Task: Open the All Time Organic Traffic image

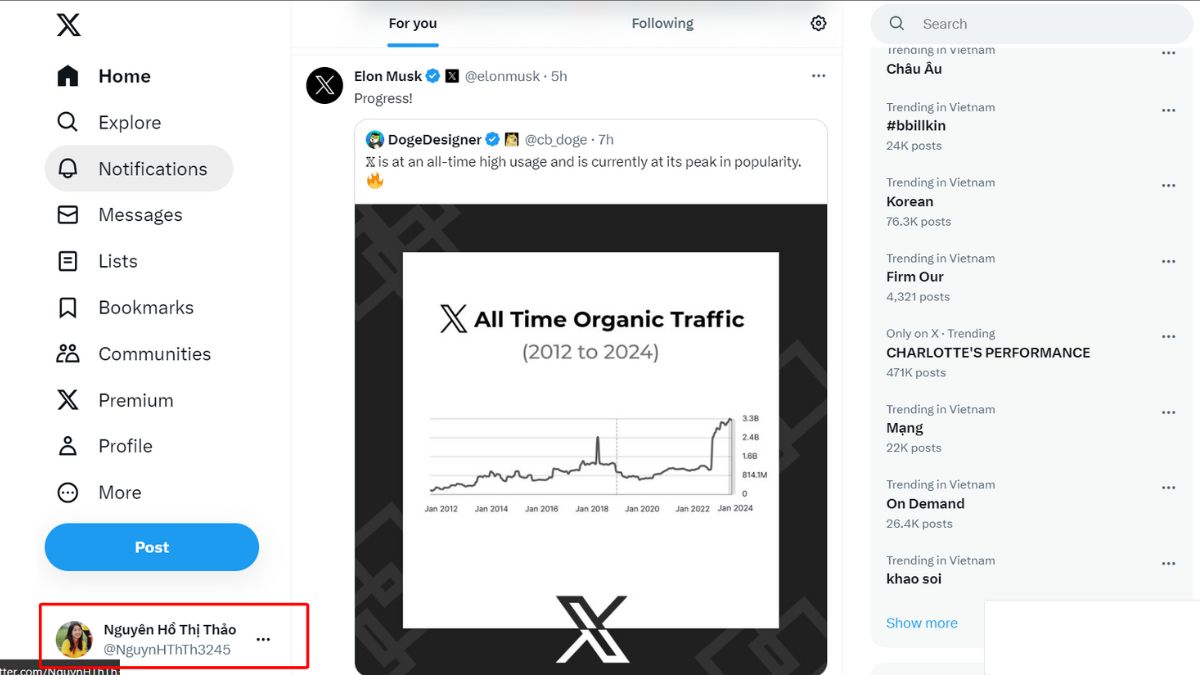Action: click(x=590, y=440)
